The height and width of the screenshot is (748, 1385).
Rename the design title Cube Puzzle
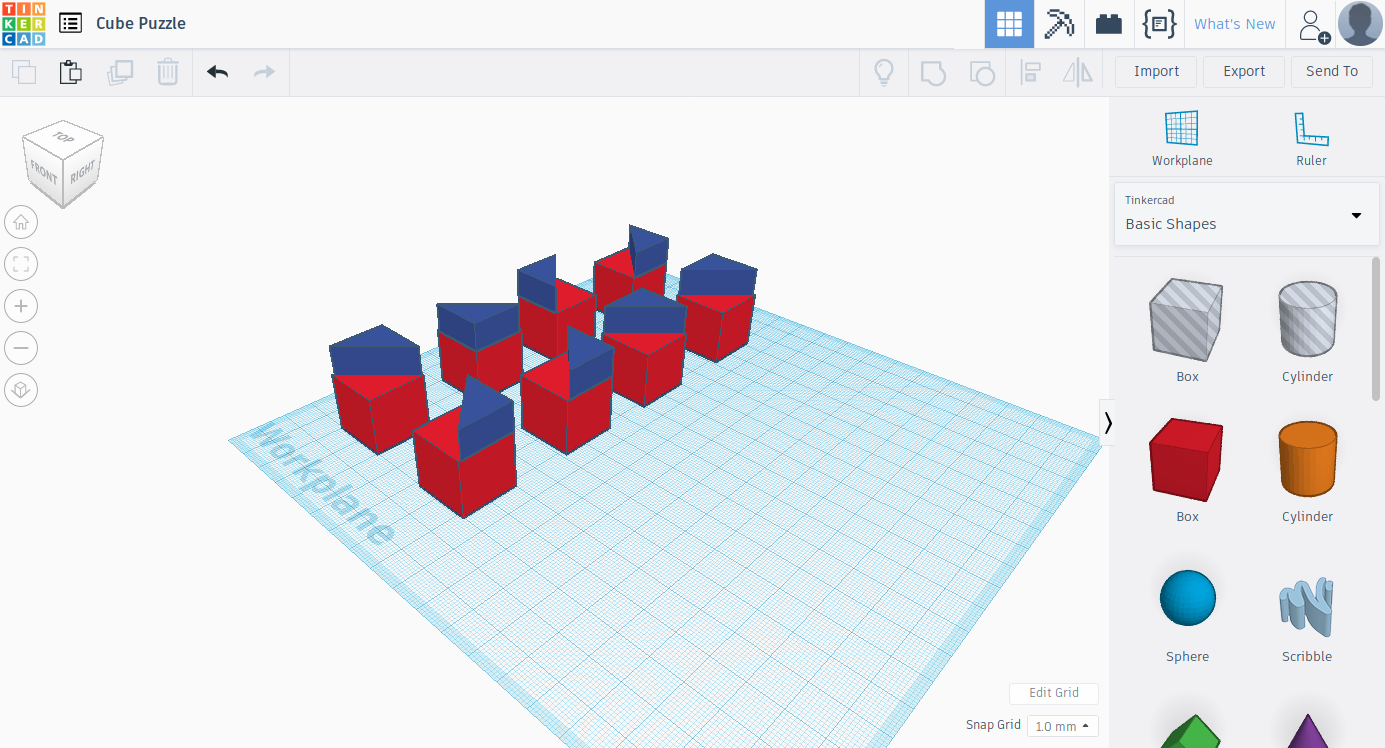pyautogui.click(x=141, y=23)
